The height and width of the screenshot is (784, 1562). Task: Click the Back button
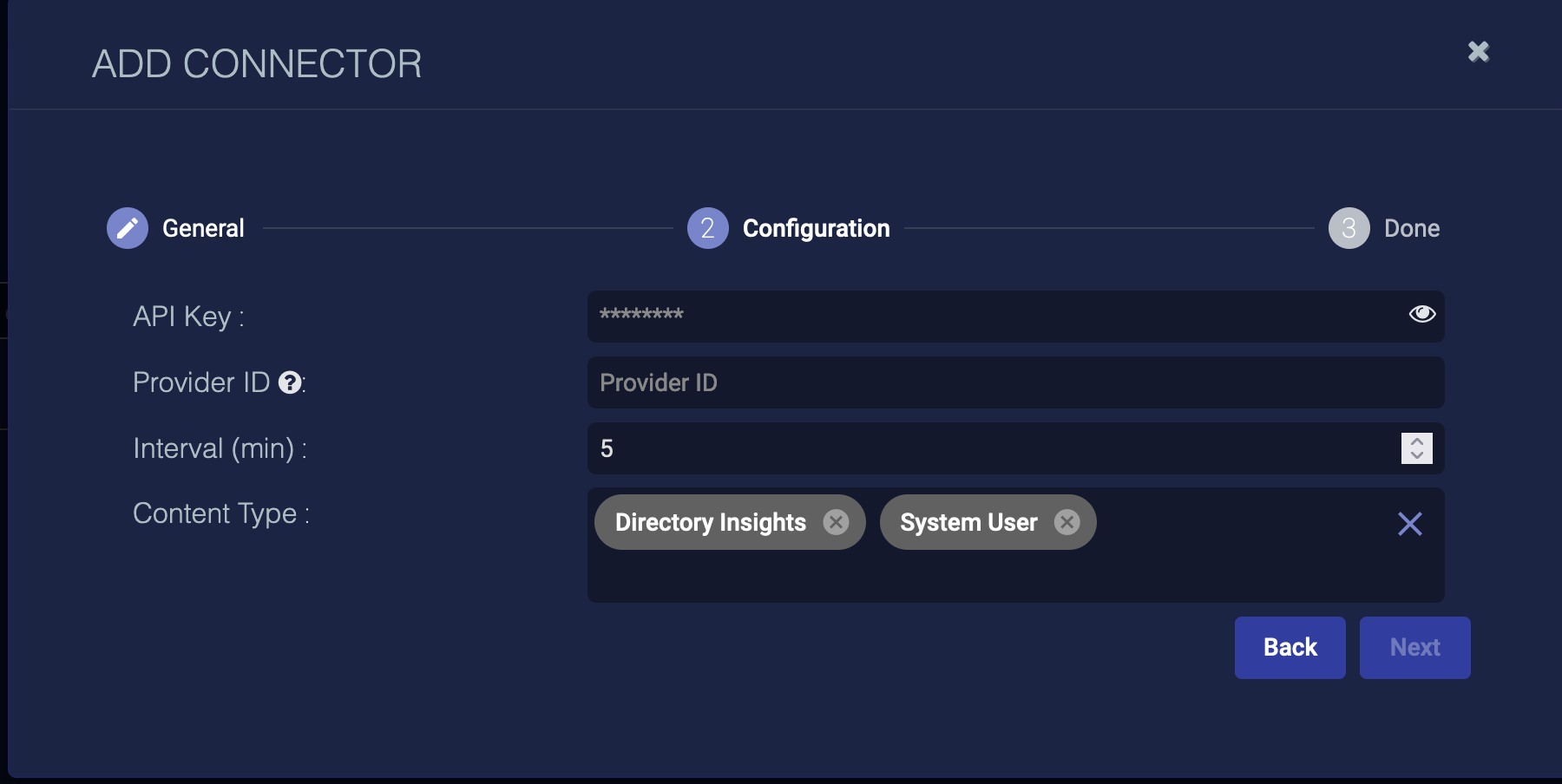[1290, 648]
